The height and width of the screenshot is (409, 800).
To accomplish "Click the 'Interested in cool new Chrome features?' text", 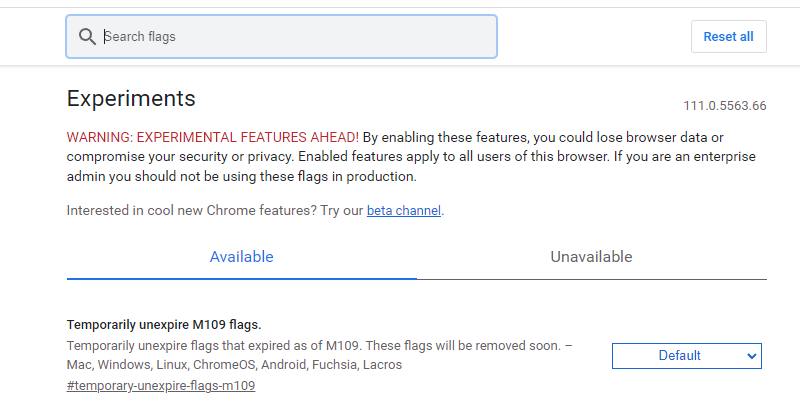I will point(214,211).
